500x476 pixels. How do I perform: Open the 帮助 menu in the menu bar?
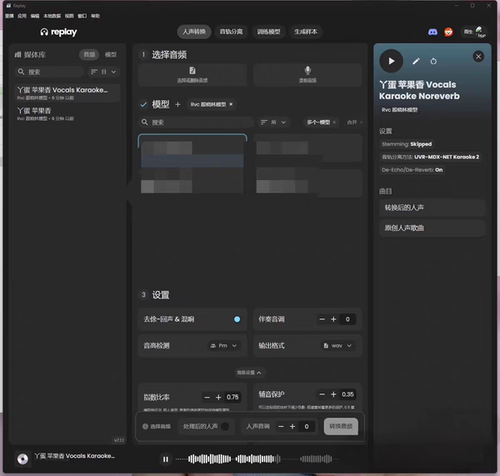tap(95, 16)
